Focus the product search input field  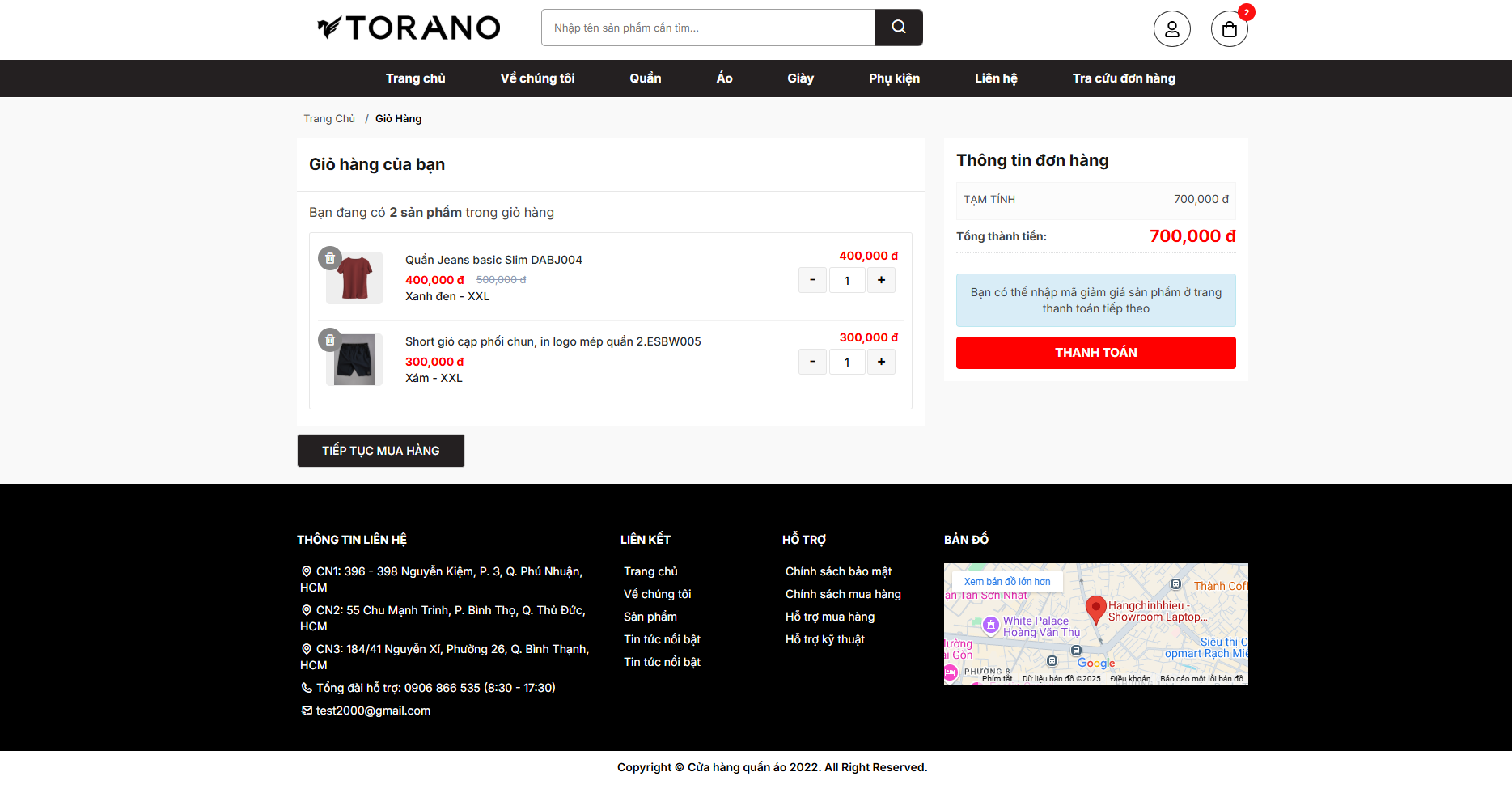tap(708, 28)
